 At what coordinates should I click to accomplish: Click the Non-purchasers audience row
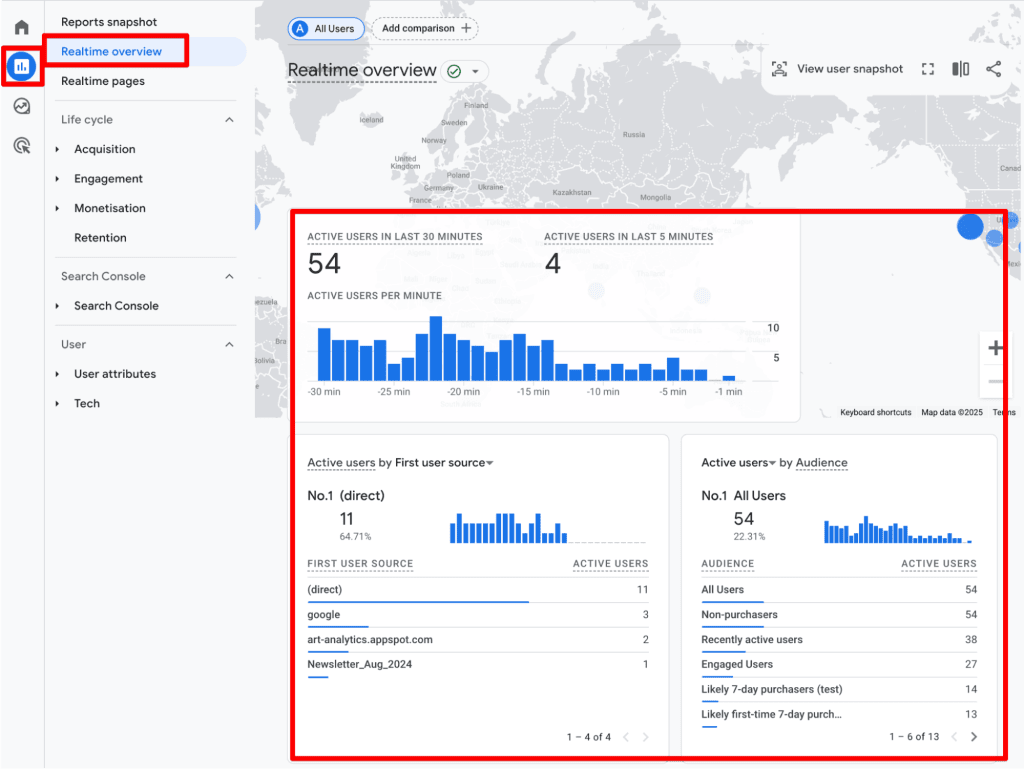(839, 614)
